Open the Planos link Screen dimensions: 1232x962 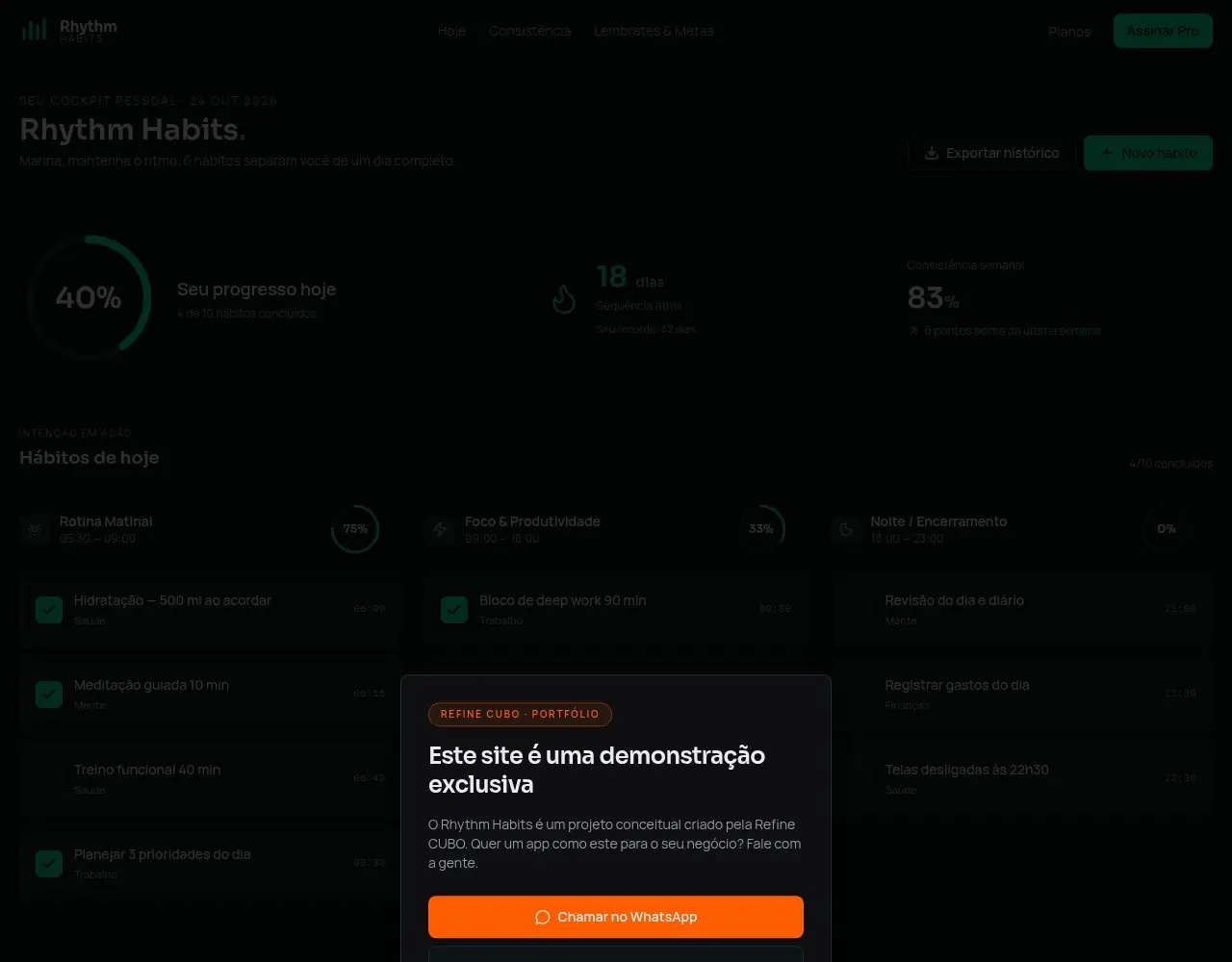click(1069, 32)
